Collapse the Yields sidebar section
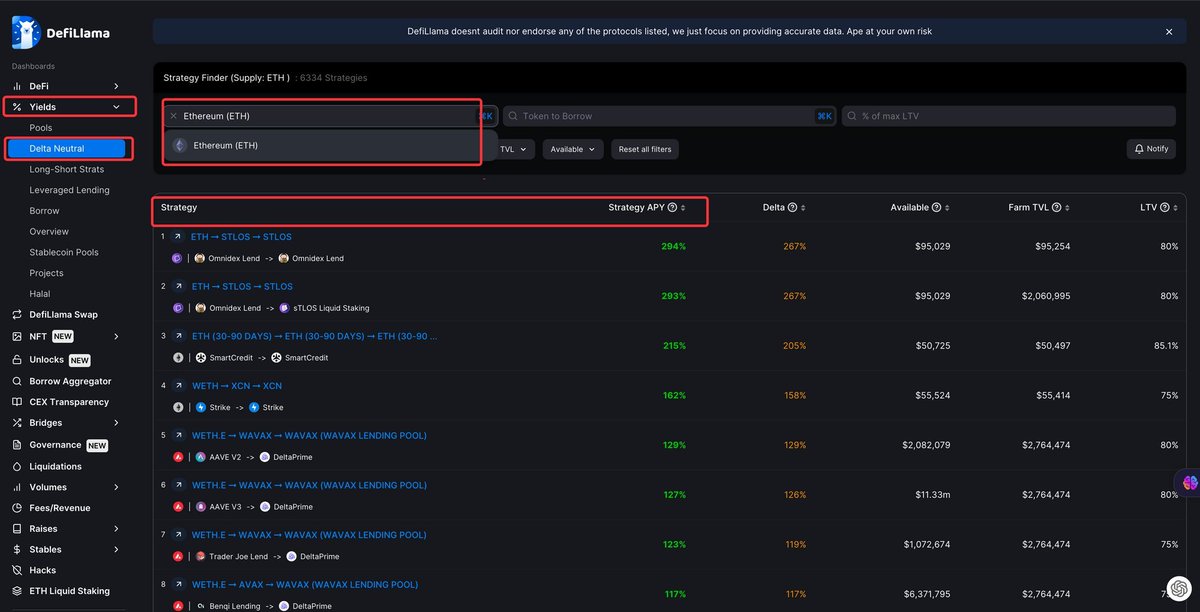 coord(116,107)
